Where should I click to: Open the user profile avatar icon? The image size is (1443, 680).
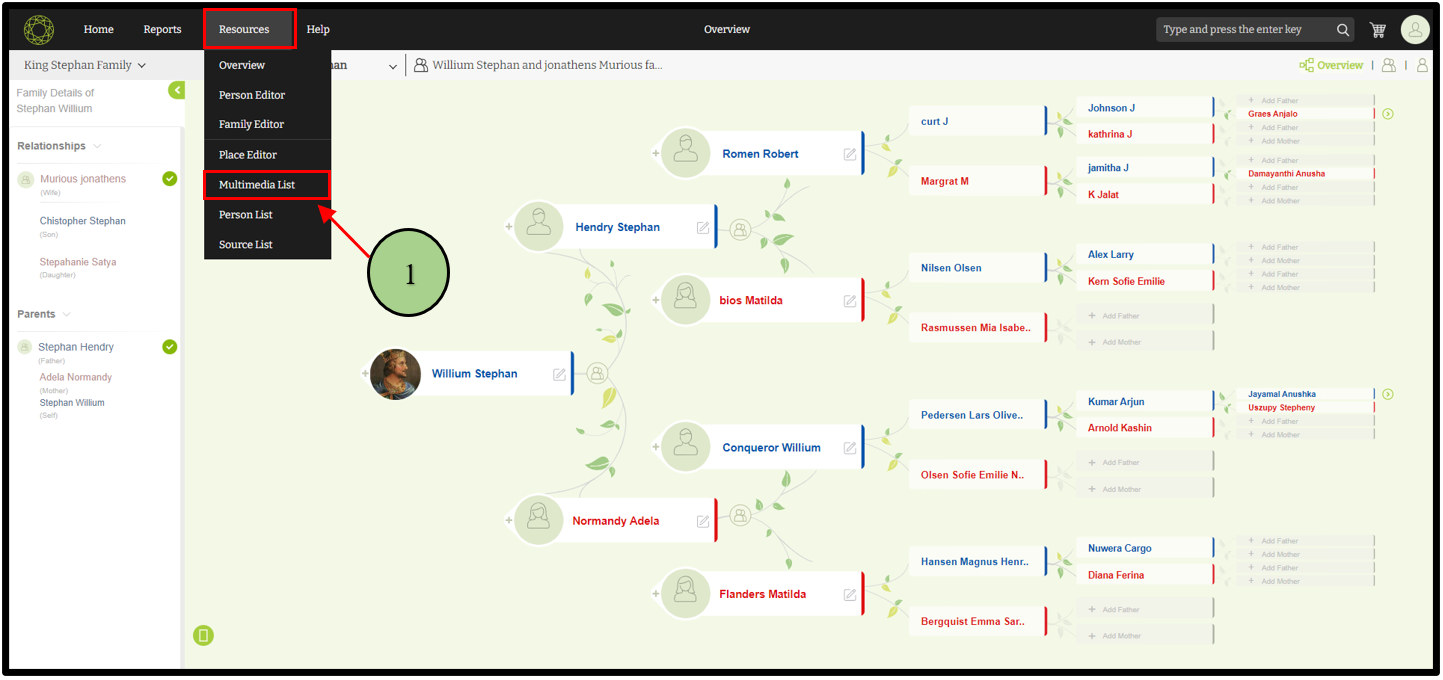(x=1415, y=30)
